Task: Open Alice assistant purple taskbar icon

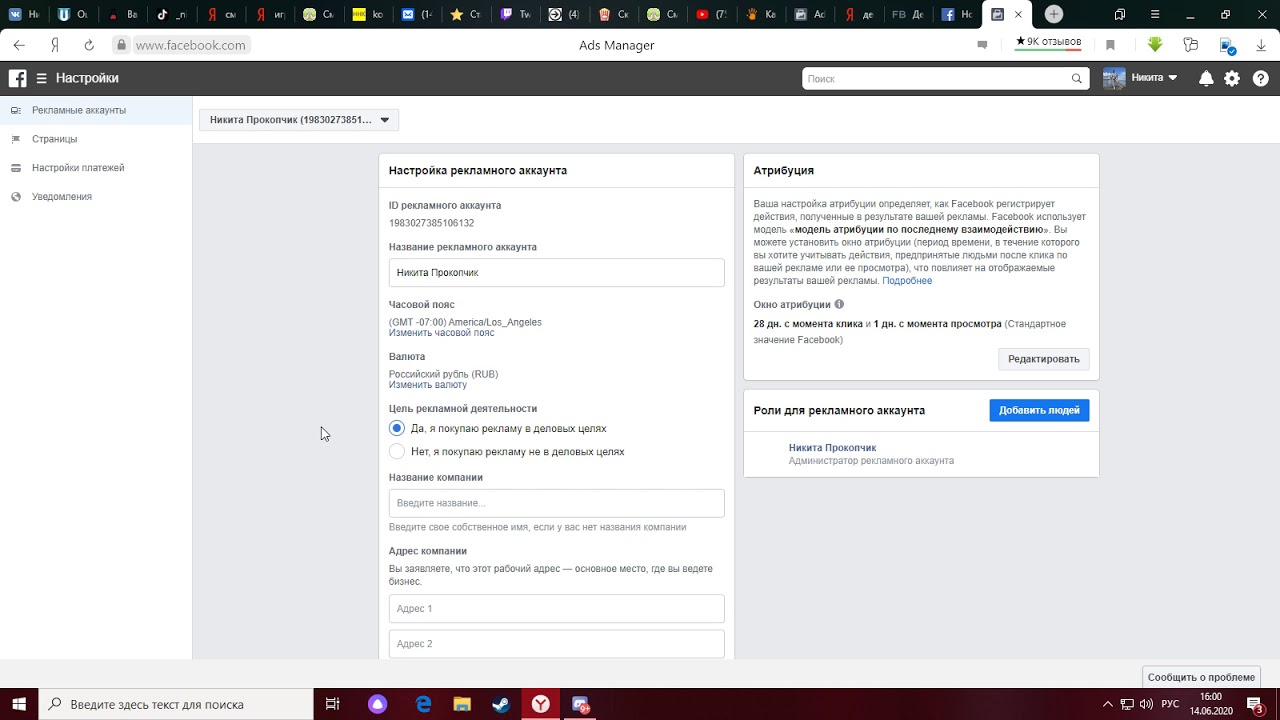Action: click(x=378, y=704)
